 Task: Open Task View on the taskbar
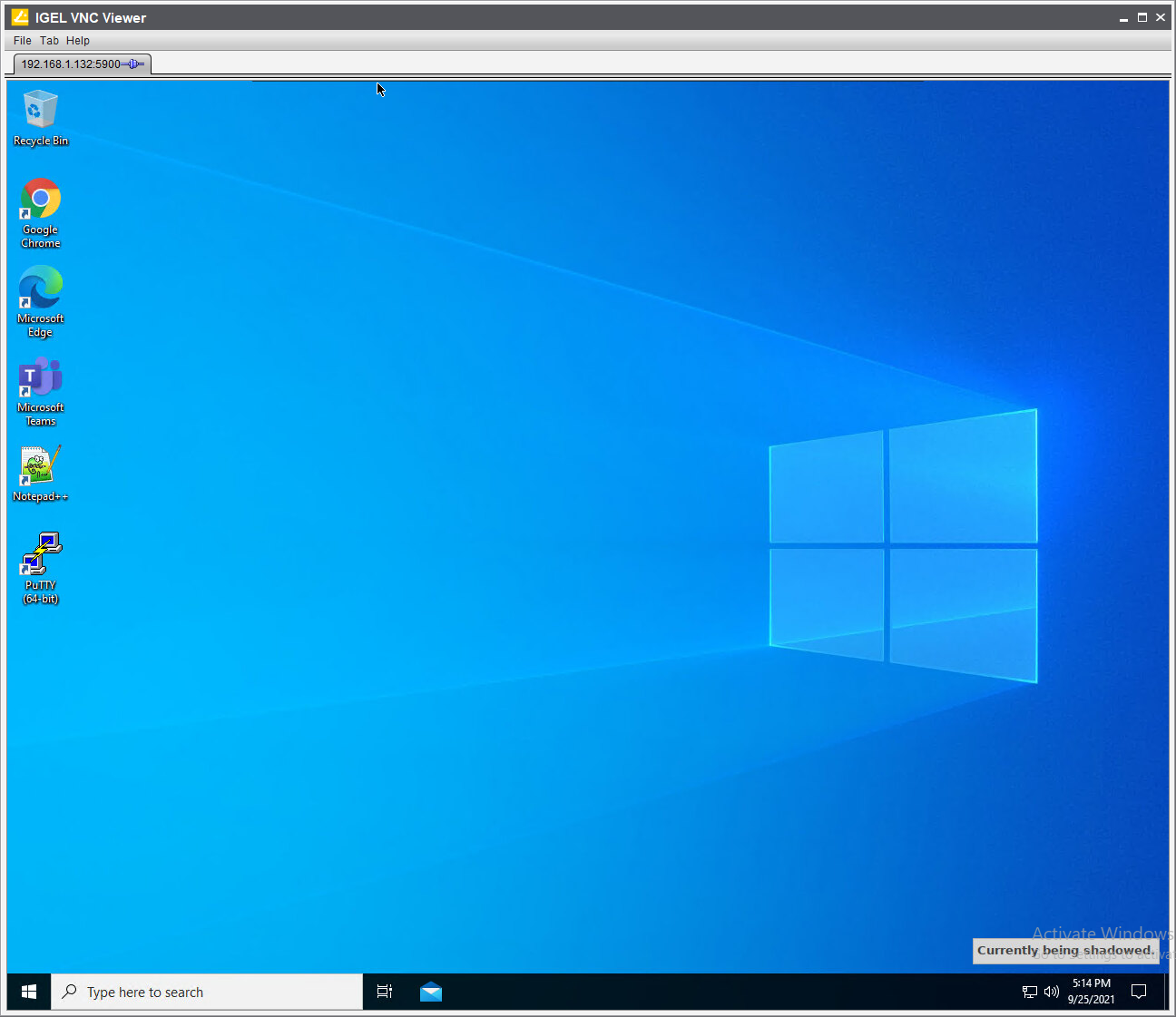tap(385, 992)
